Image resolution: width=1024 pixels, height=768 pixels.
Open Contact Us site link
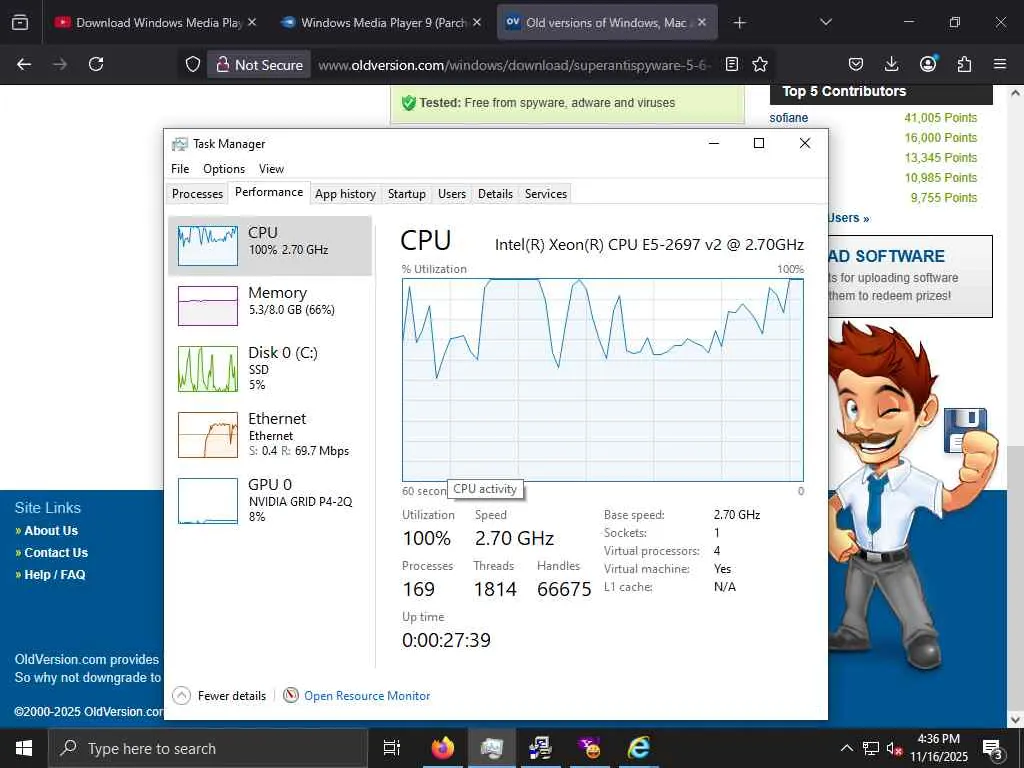(56, 552)
